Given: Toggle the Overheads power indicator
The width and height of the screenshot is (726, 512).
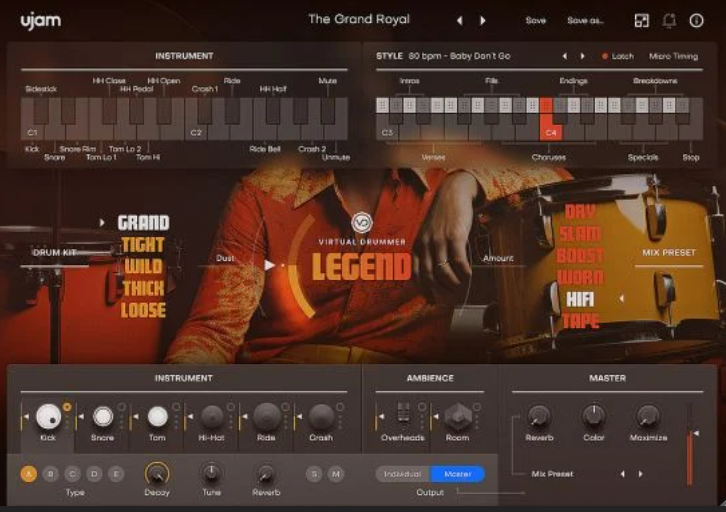Looking at the screenshot, I should click(x=422, y=407).
